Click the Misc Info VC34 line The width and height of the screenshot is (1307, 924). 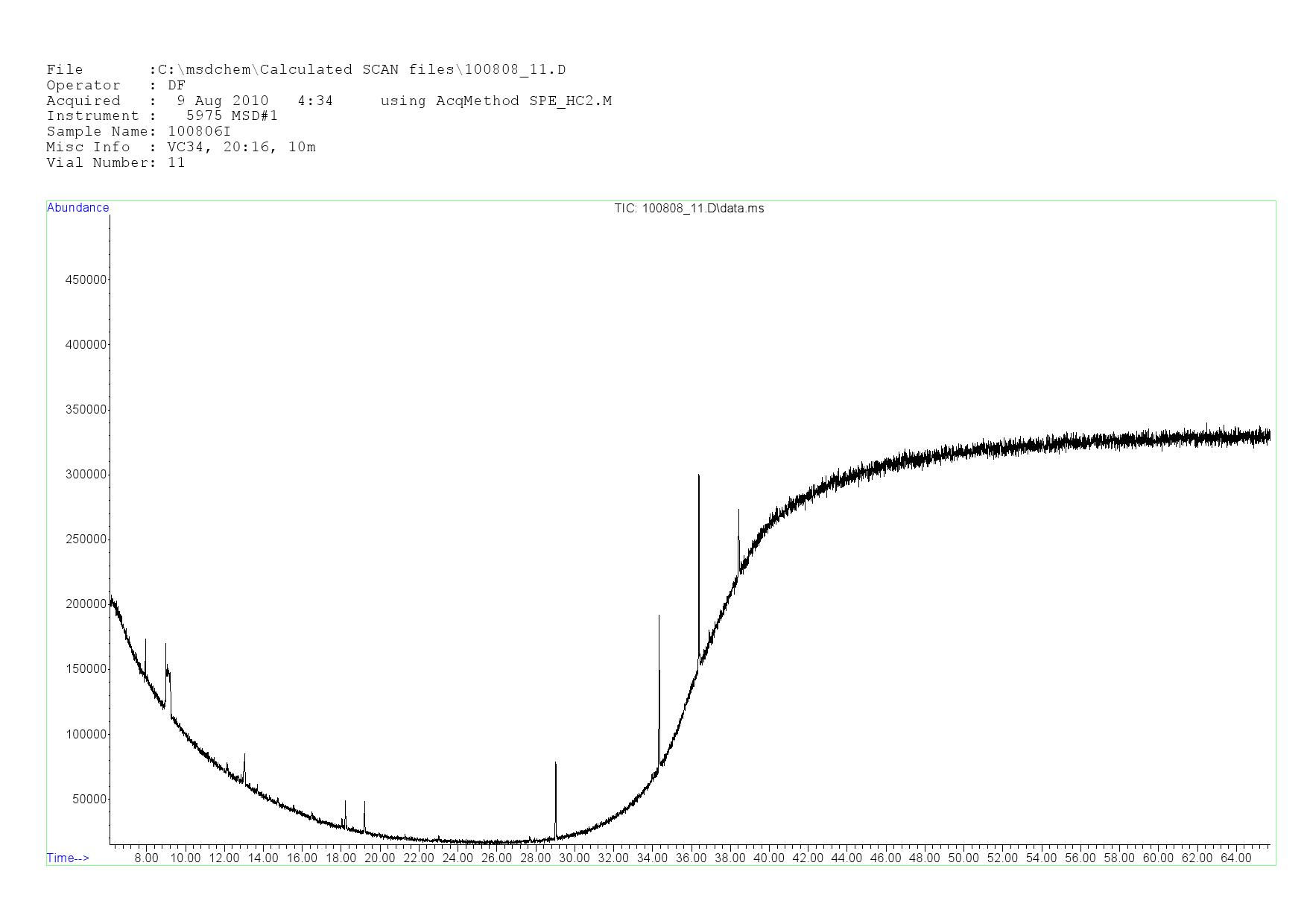[180, 148]
